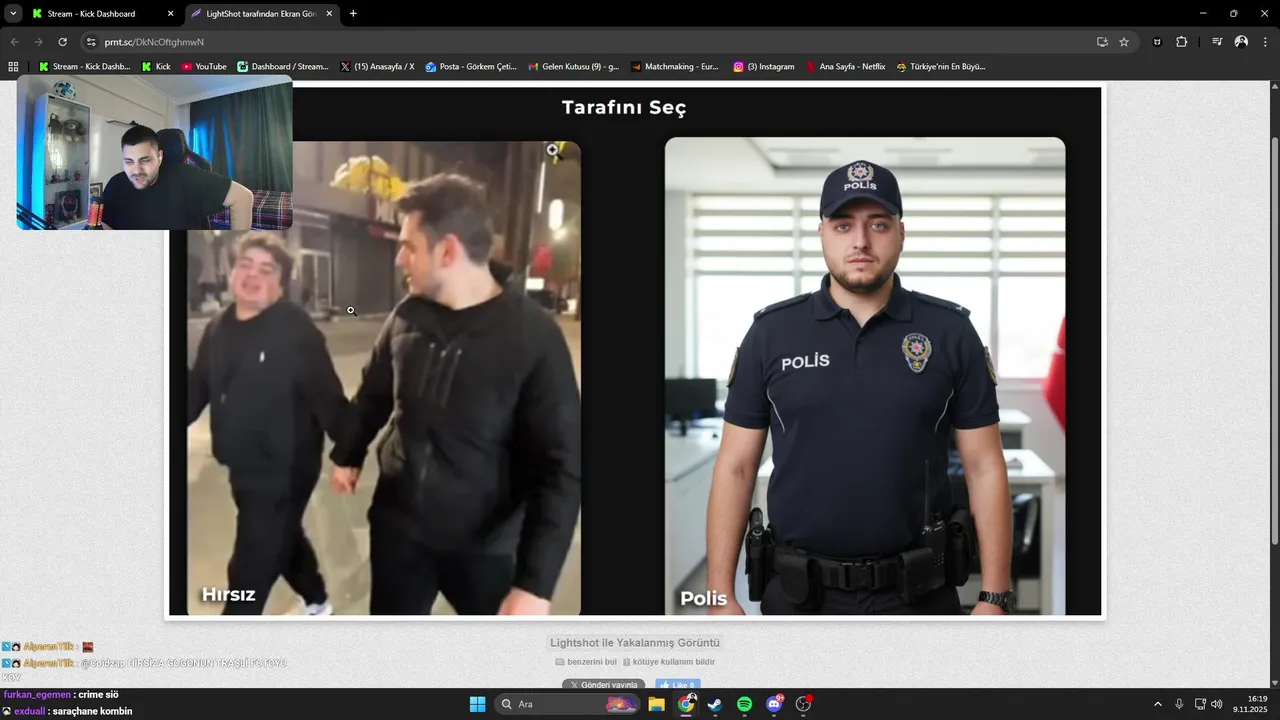Open the (3) Instagram bookmark
The height and width of the screenshot is (720, 1280).
pyautogui.click(x=764, y=67)
